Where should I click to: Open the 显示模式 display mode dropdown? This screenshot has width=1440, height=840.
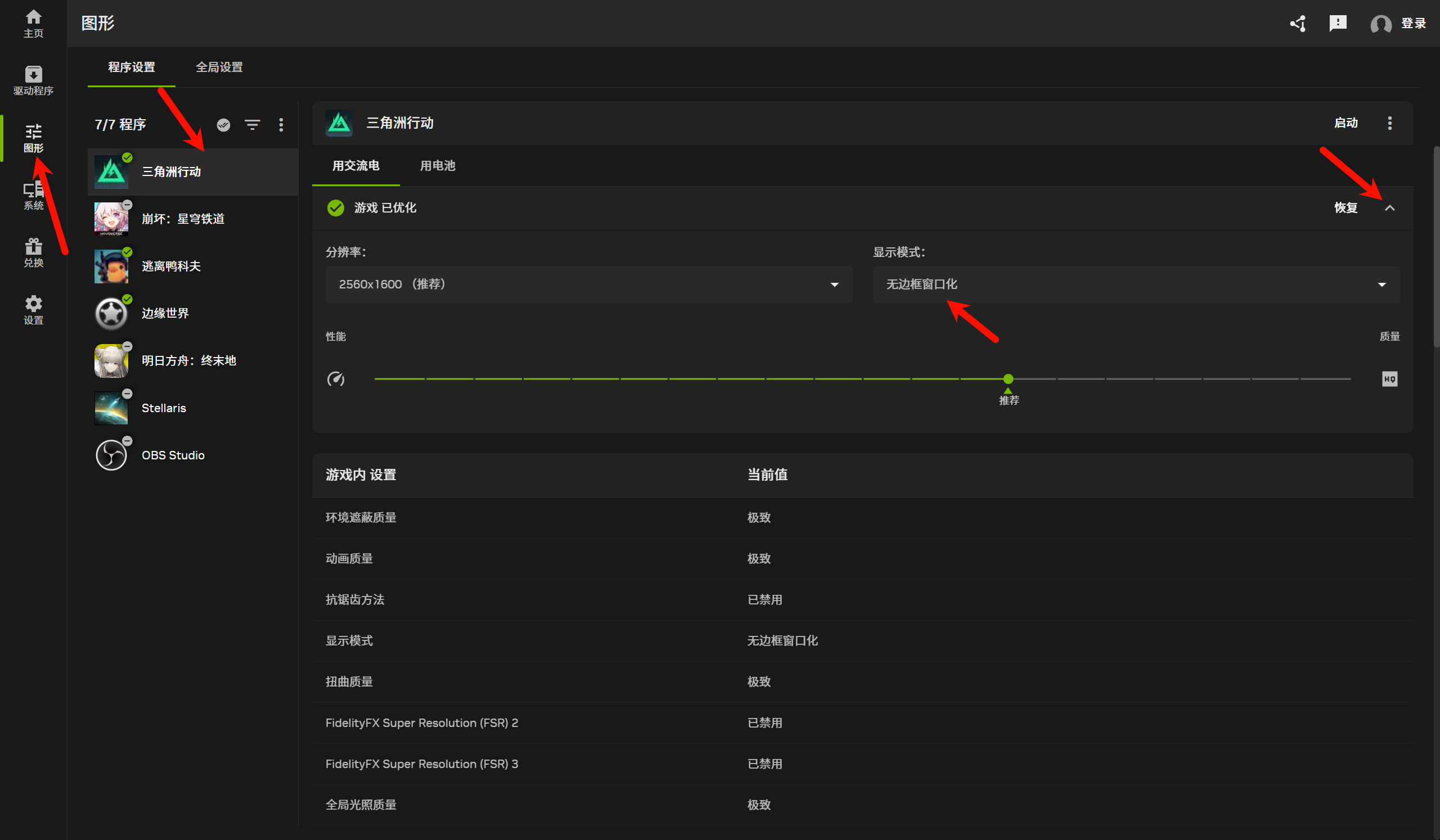1136,284
